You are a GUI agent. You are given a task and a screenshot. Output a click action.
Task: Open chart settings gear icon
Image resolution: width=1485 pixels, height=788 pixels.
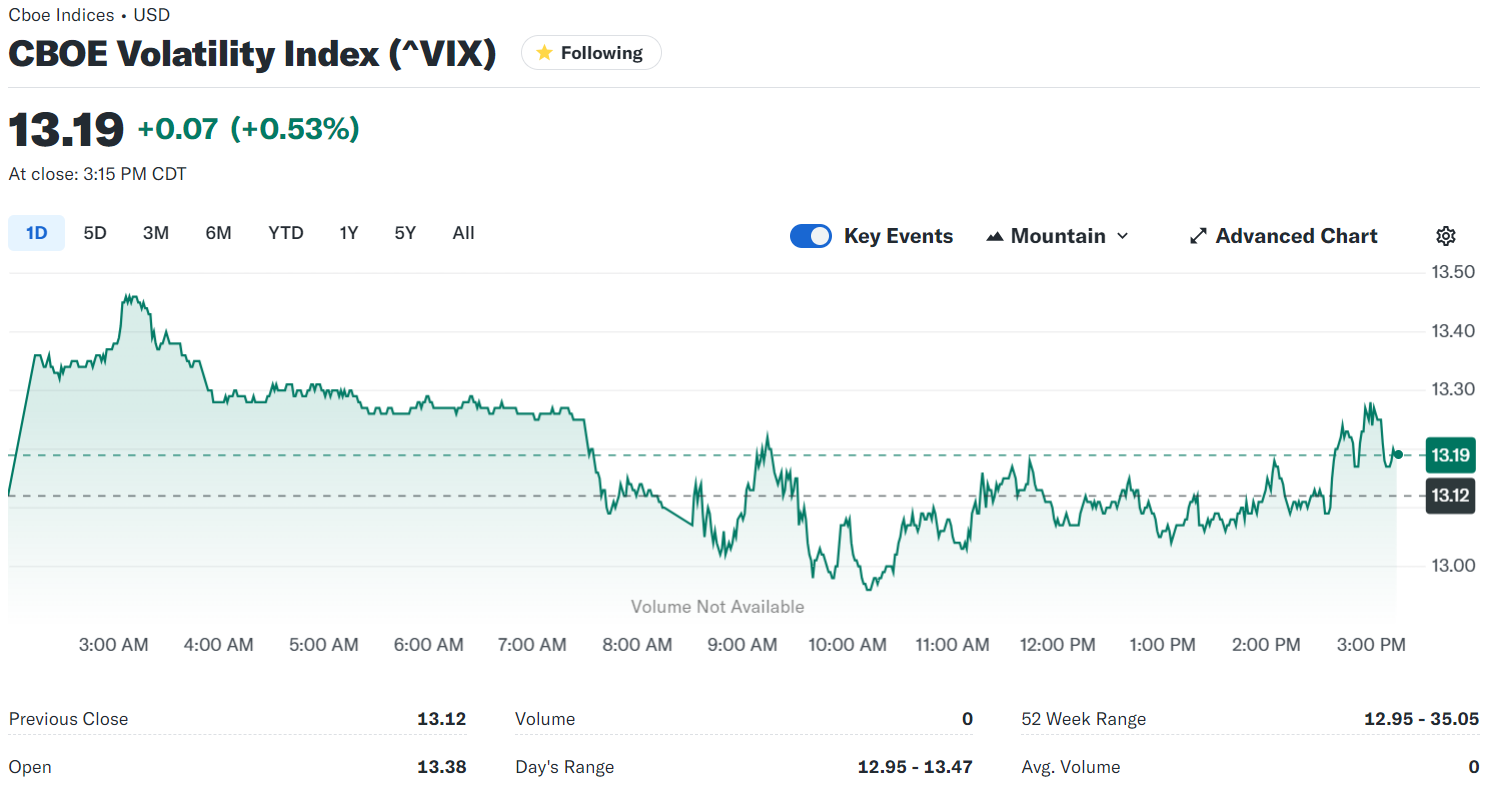pyautogui.click(x=1445, y=236)
